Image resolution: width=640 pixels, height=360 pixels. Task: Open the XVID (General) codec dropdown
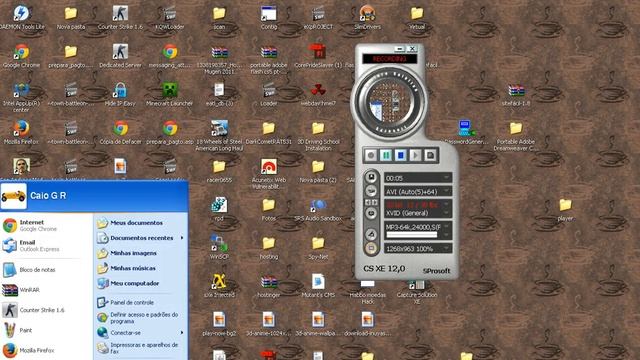[x=447, y=213]
